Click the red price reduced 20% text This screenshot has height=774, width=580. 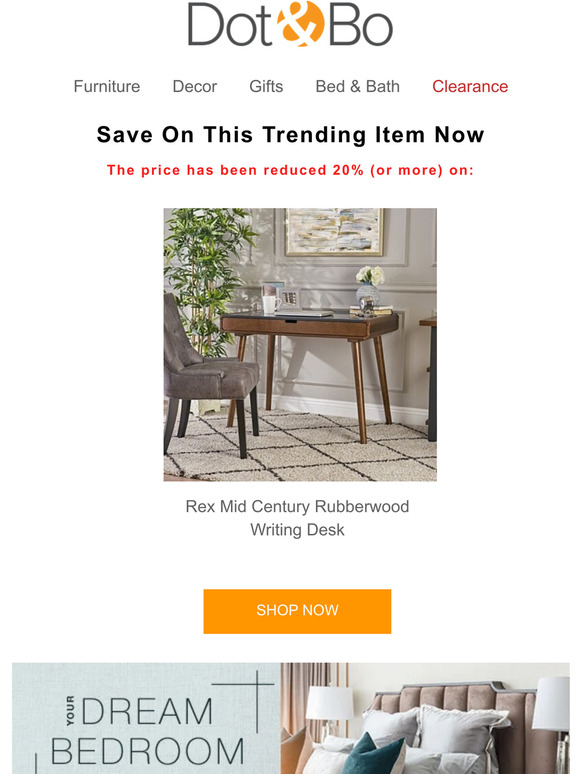click(x=290, y=170)
